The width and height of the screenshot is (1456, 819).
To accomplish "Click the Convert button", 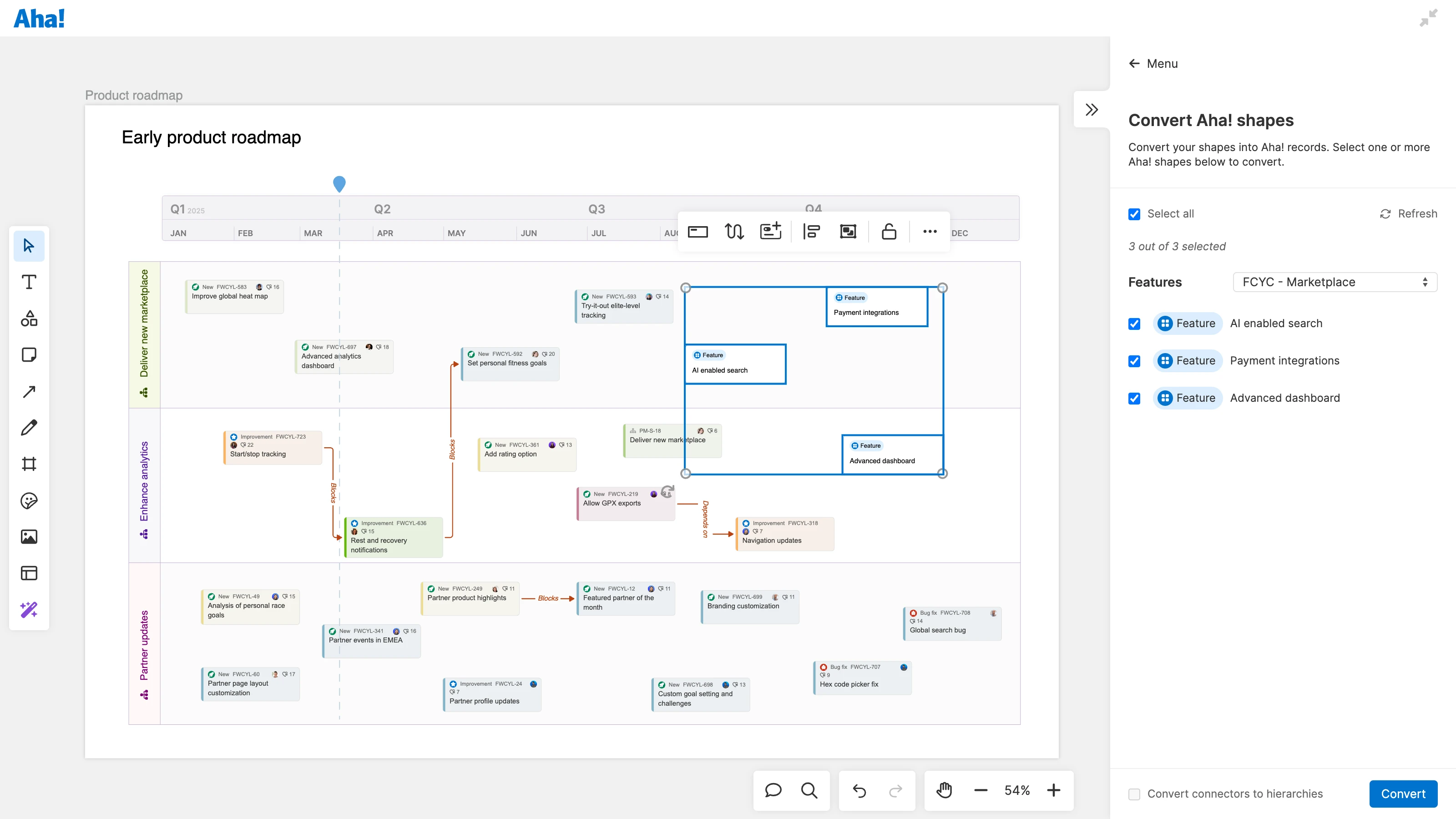I will point(1403,794).
